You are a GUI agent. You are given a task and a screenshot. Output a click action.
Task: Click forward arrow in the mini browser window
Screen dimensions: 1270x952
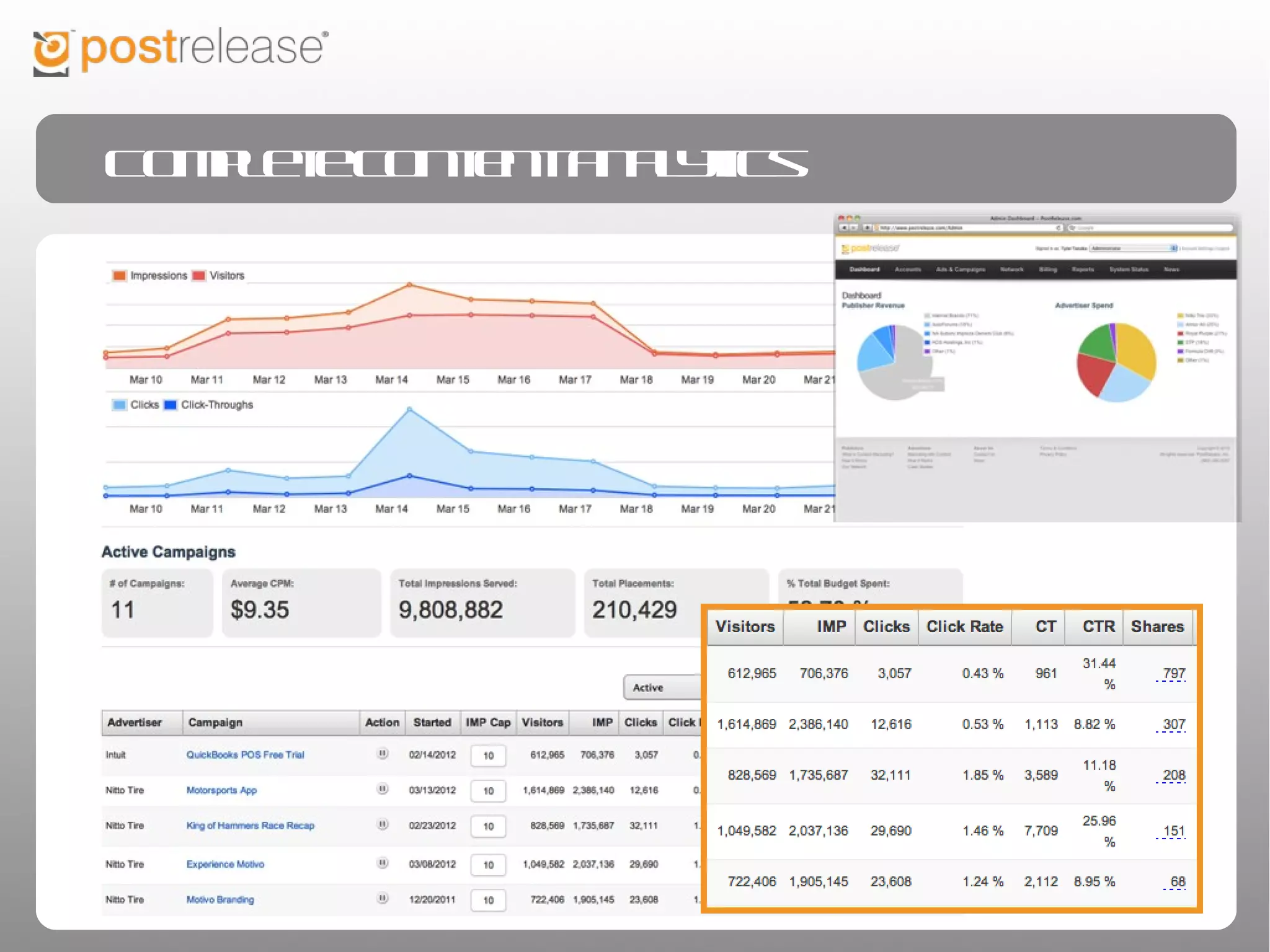tap(853, 228)
